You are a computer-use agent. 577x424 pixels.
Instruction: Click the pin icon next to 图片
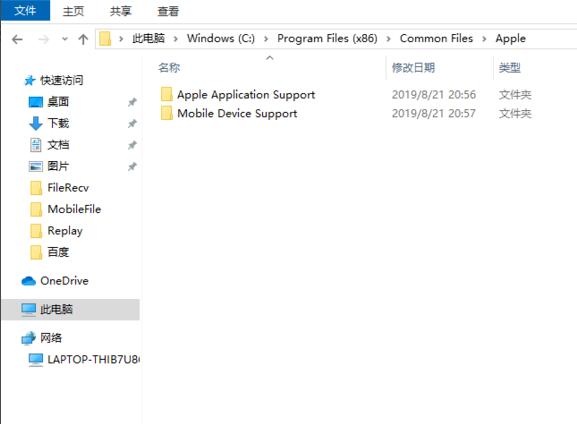pos(132,166)
